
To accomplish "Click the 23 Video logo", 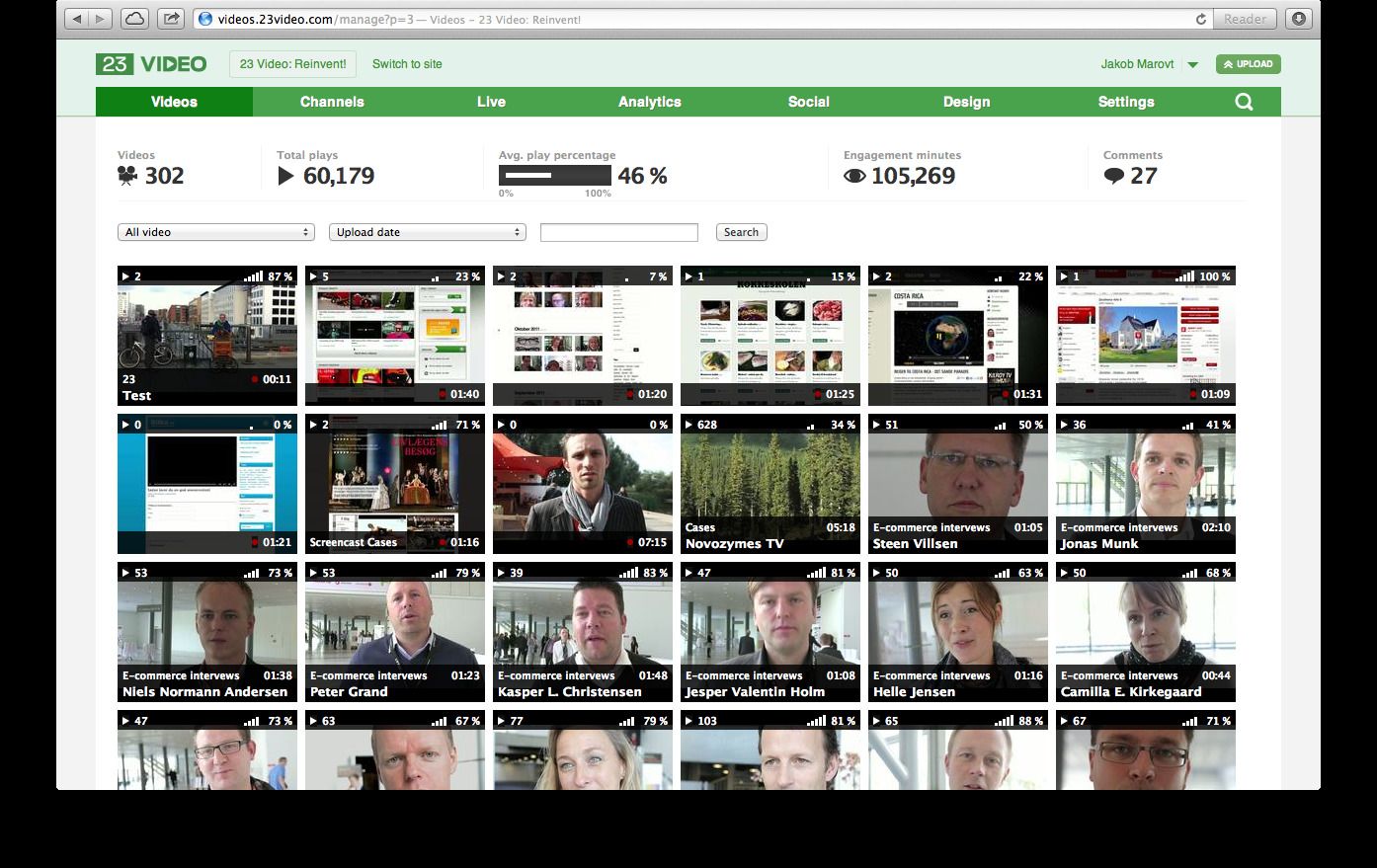I will [x=151, y=64].
